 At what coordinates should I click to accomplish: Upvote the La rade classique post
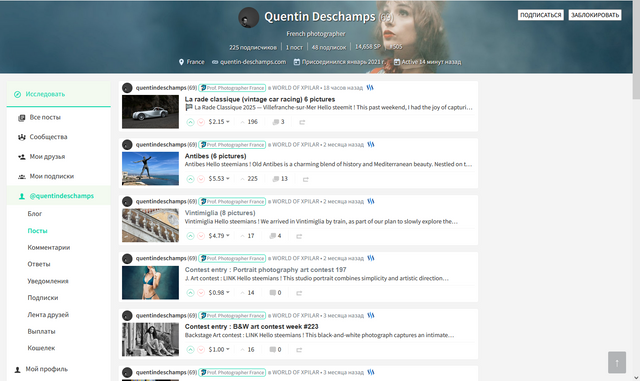coord(190,122)
